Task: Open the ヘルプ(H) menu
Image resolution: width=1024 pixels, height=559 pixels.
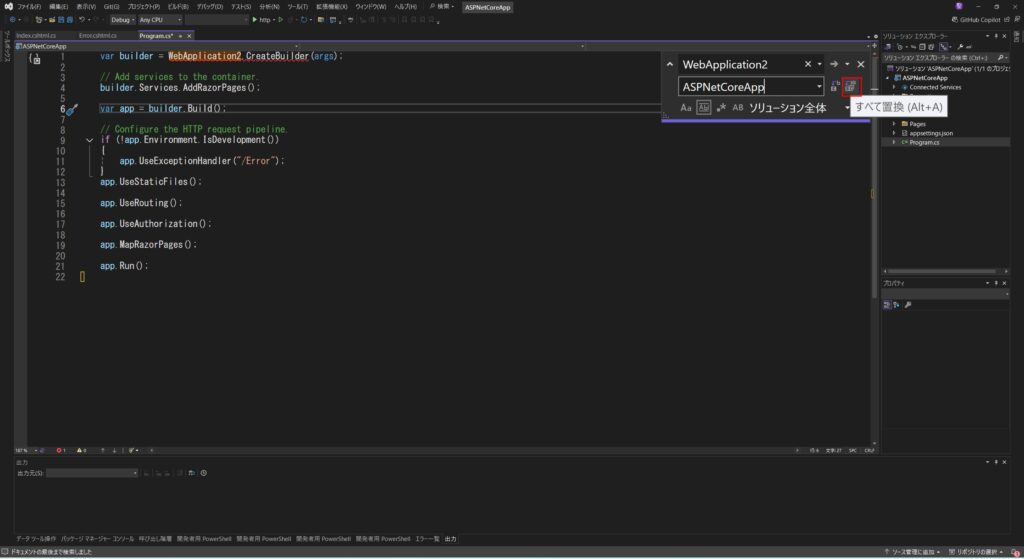Action: click(405, 7)
